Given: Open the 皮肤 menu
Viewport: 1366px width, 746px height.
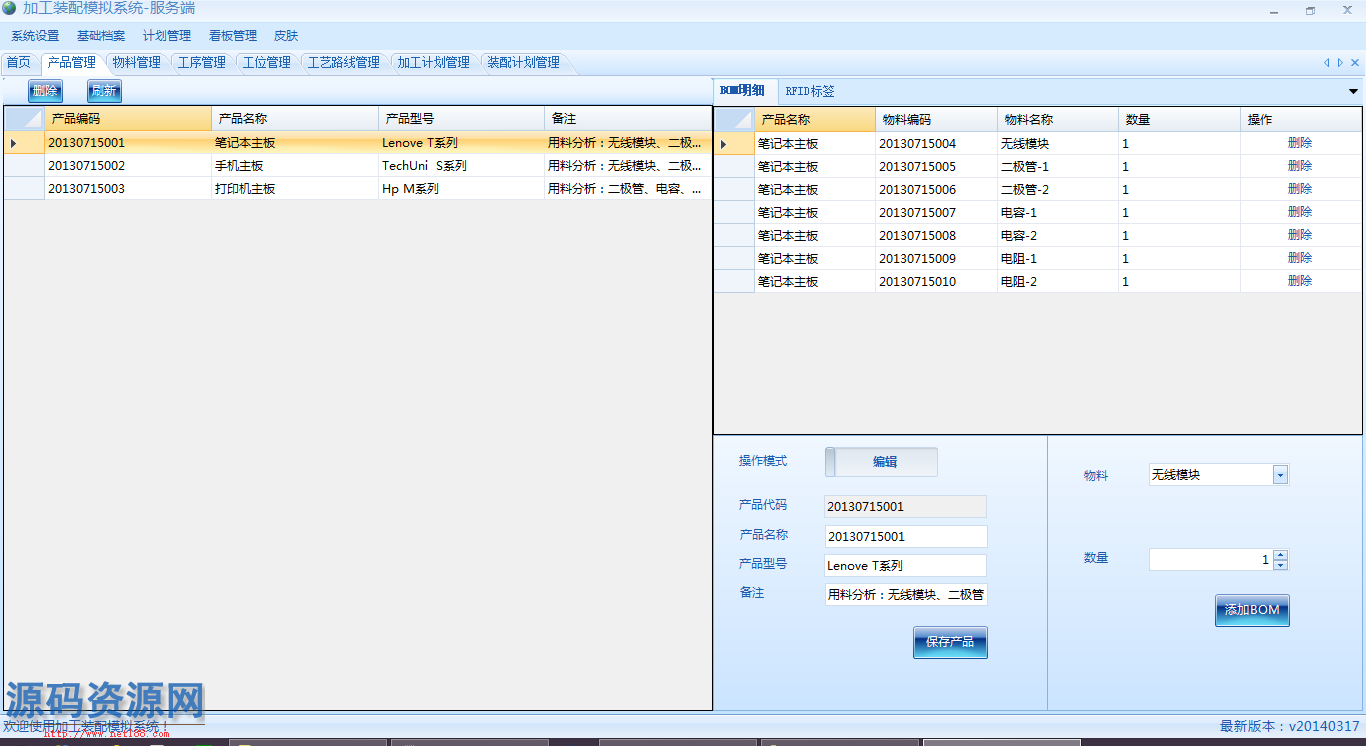Looking at the screenshot, I should coord(286,36).
